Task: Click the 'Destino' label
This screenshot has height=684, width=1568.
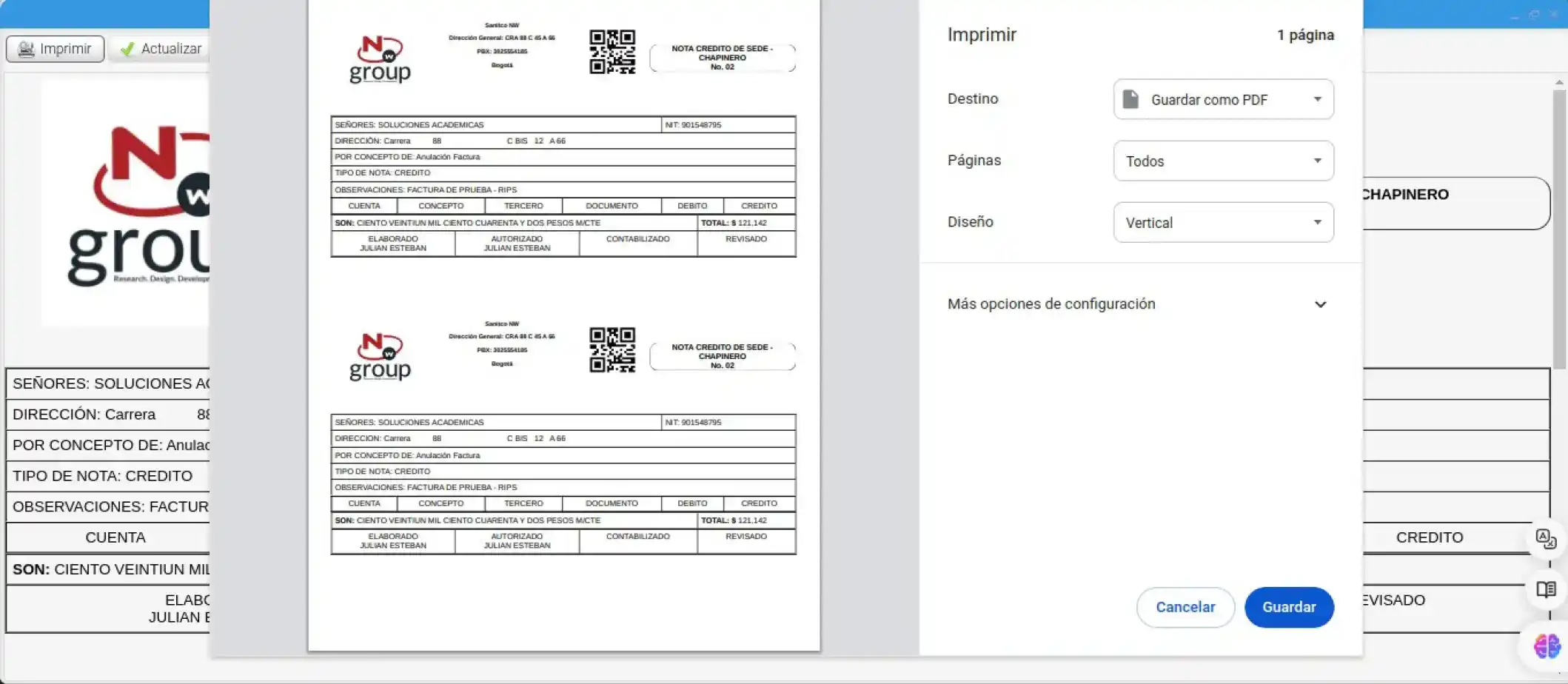Action: 973,98
